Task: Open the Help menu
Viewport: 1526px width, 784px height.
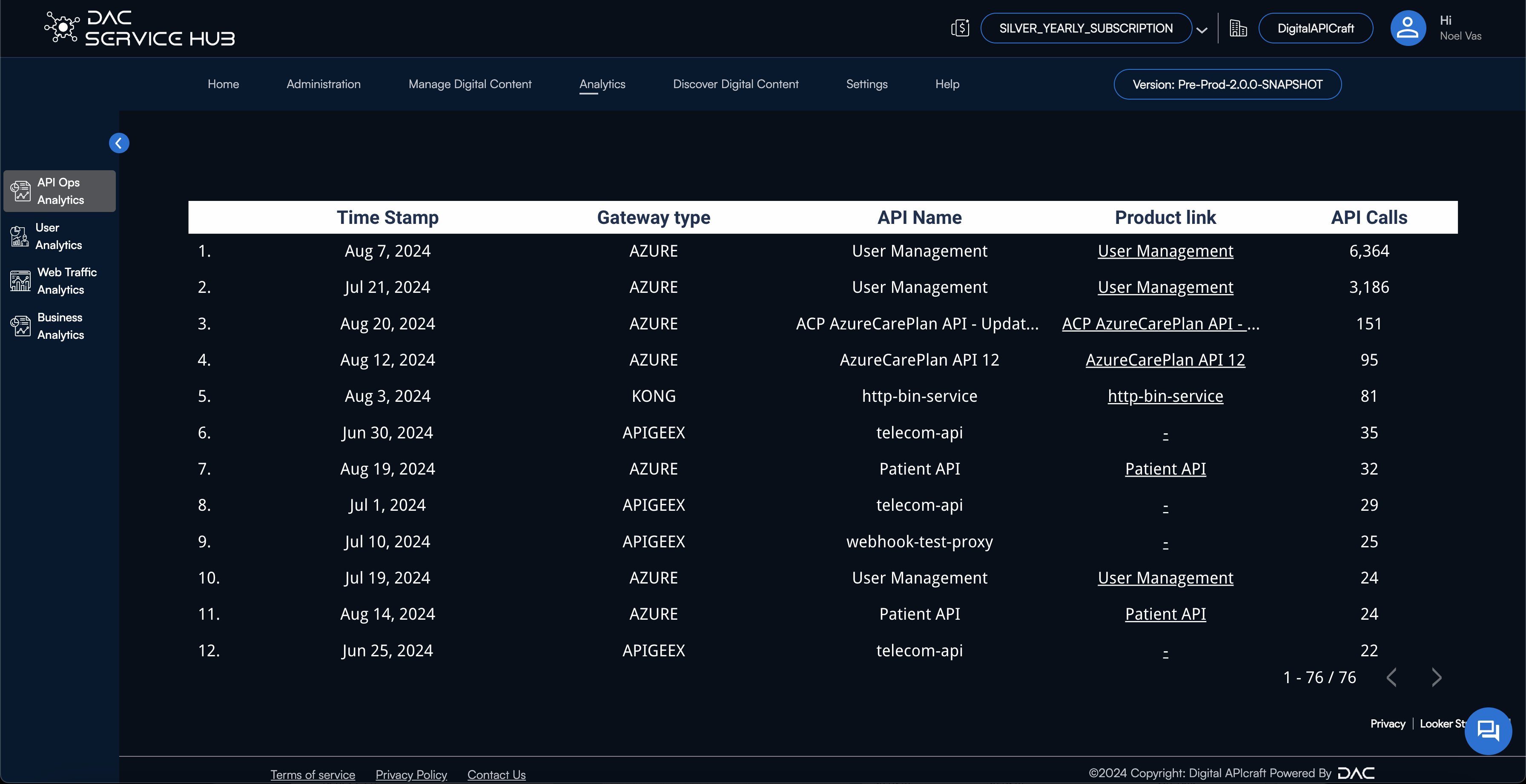Action: pyautogui.click(x=947, y=84)
